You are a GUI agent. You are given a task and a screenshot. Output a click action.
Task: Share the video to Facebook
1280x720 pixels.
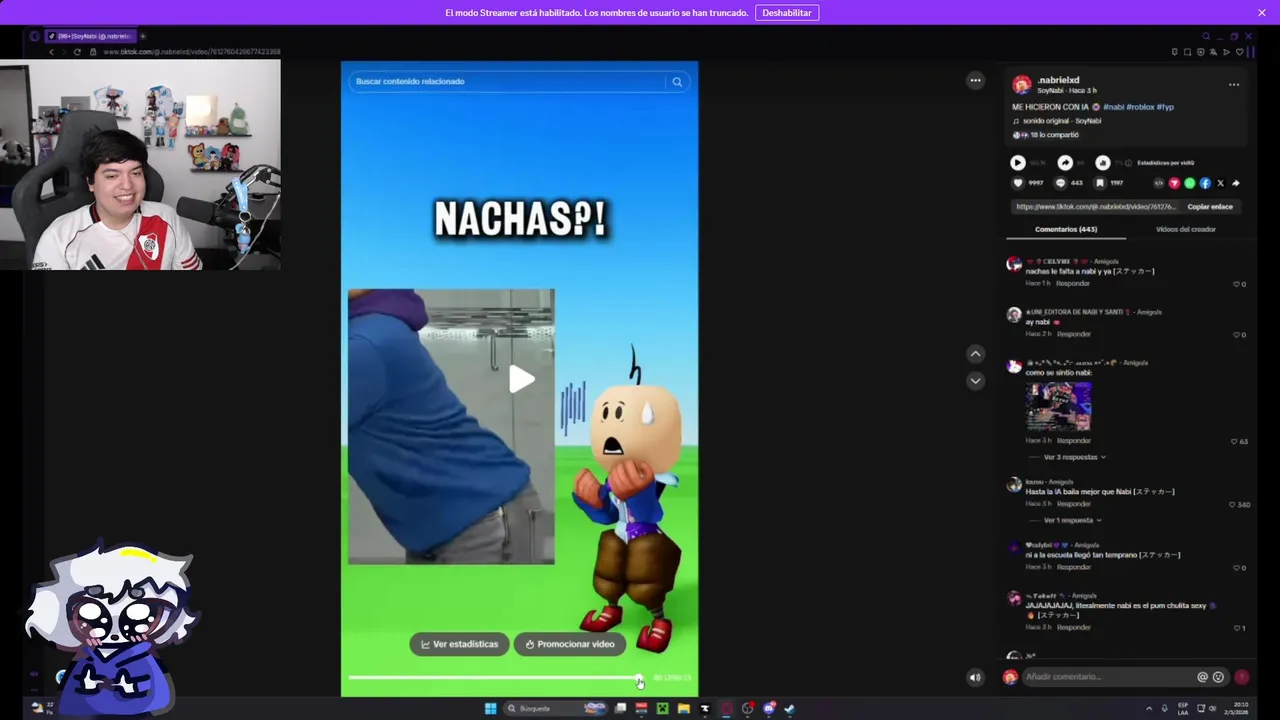(1205, 183)
